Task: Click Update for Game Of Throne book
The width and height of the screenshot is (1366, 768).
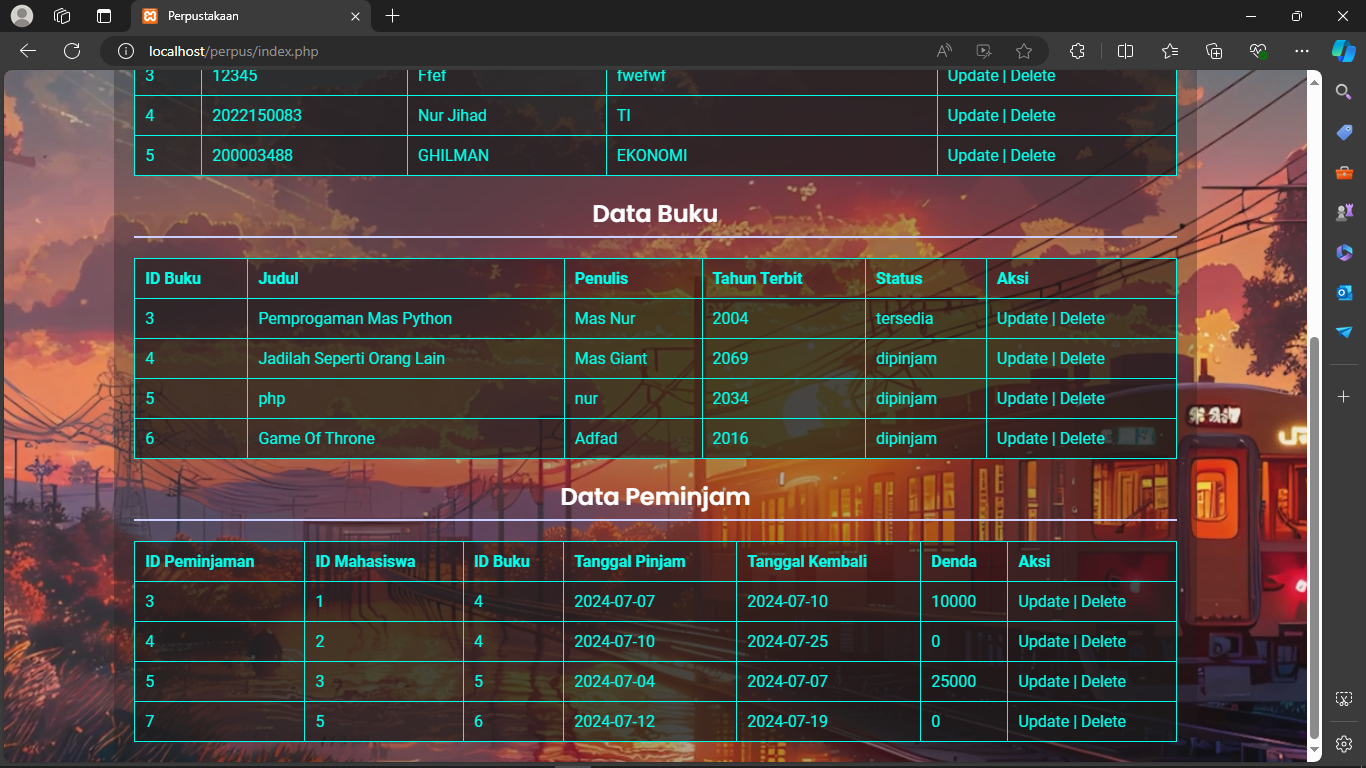Action: click(x=1021, y=438)
